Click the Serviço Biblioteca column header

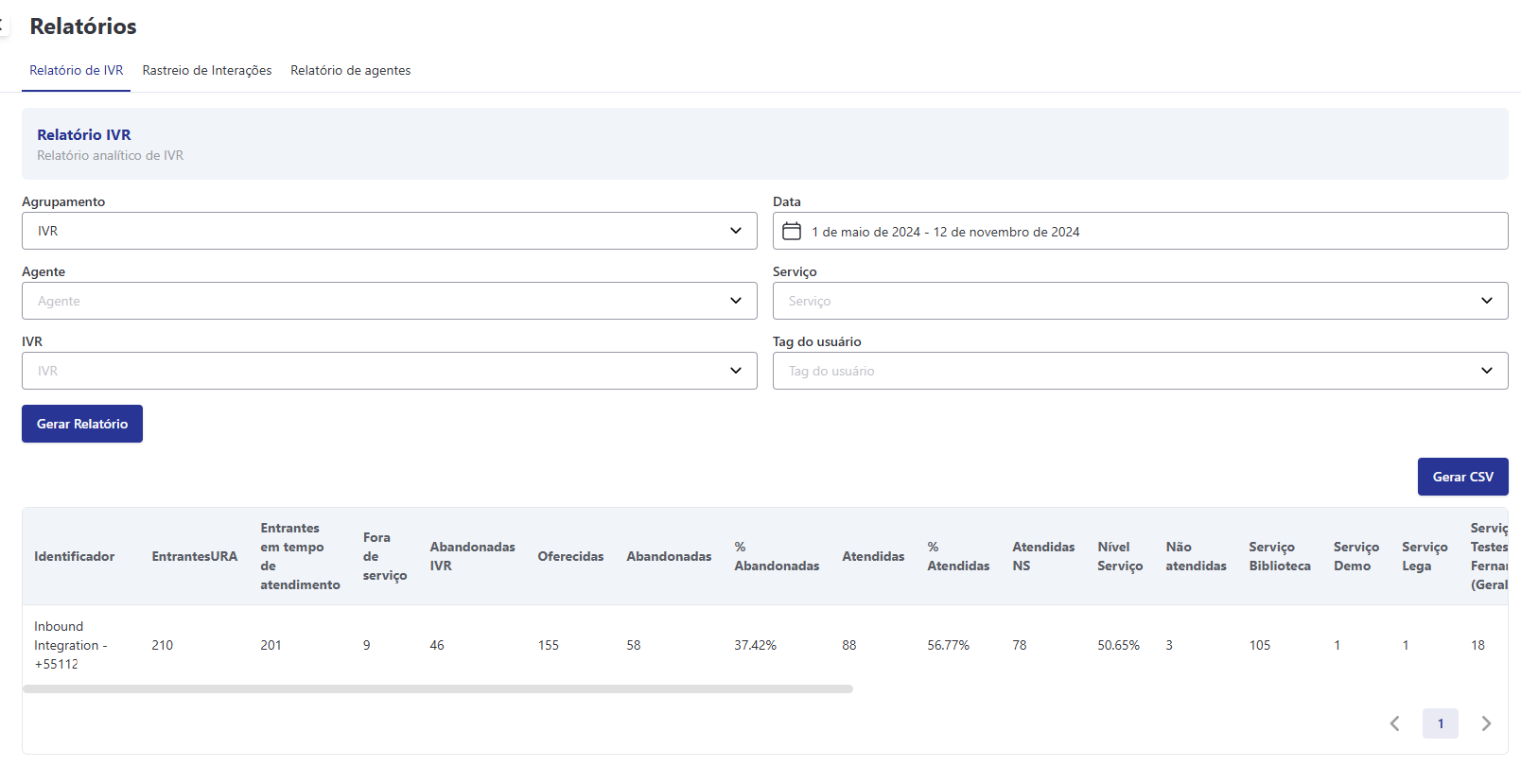[x=1280, y=556]
